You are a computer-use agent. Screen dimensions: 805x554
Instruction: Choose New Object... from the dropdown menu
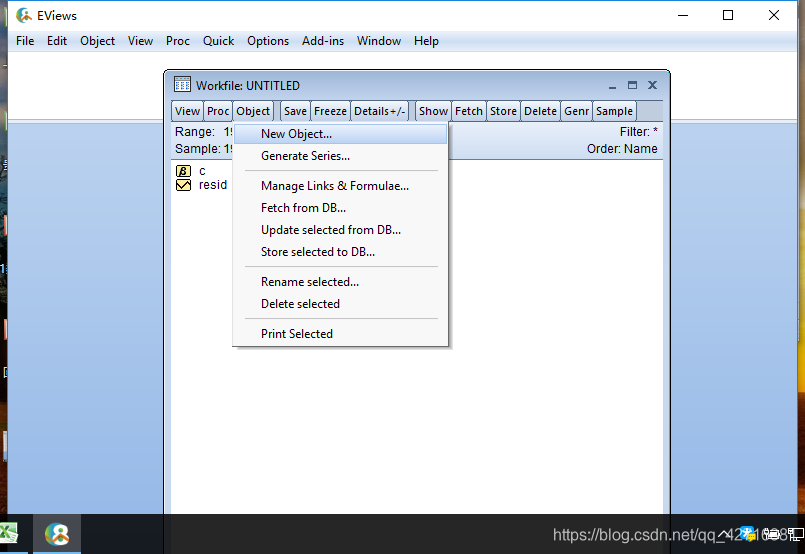(340, 134)
